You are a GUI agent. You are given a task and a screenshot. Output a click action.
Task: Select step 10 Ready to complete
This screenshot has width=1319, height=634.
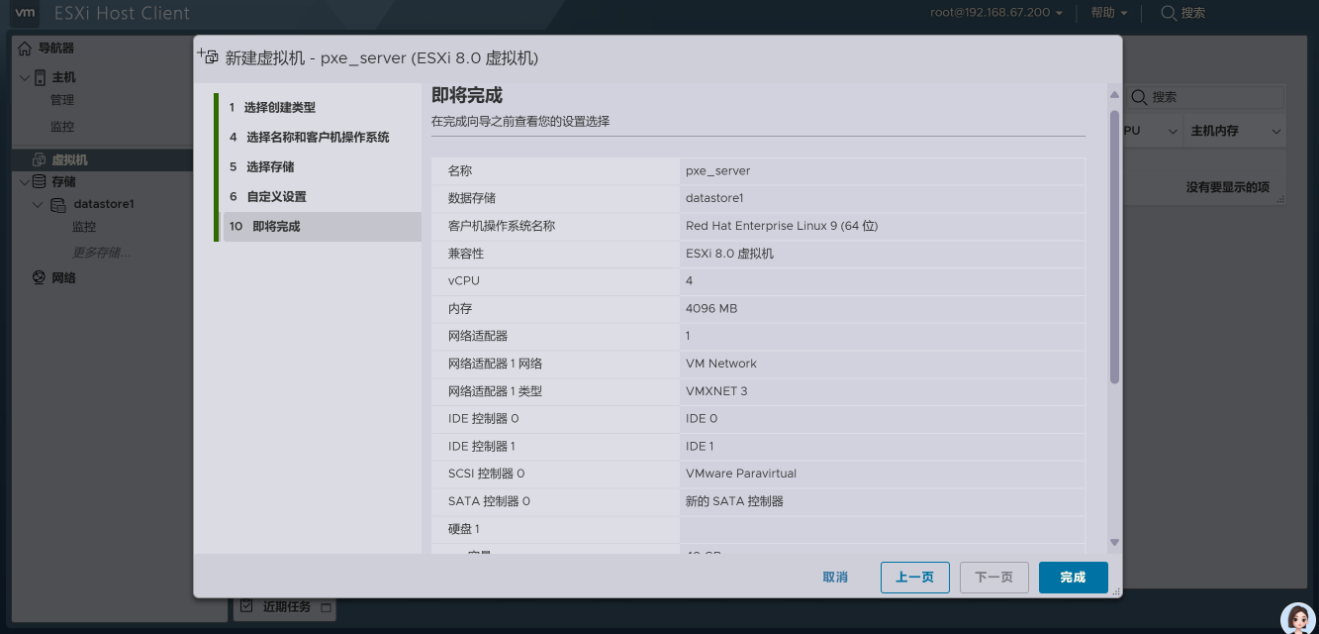320,227
